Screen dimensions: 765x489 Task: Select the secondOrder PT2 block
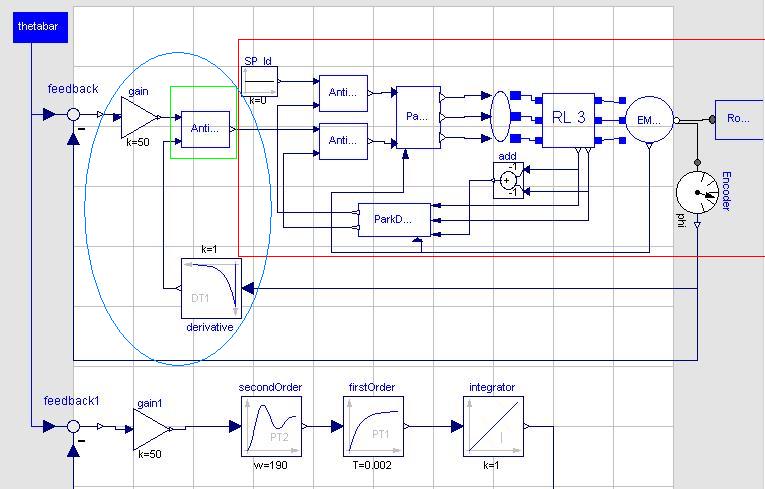point(270,426)
